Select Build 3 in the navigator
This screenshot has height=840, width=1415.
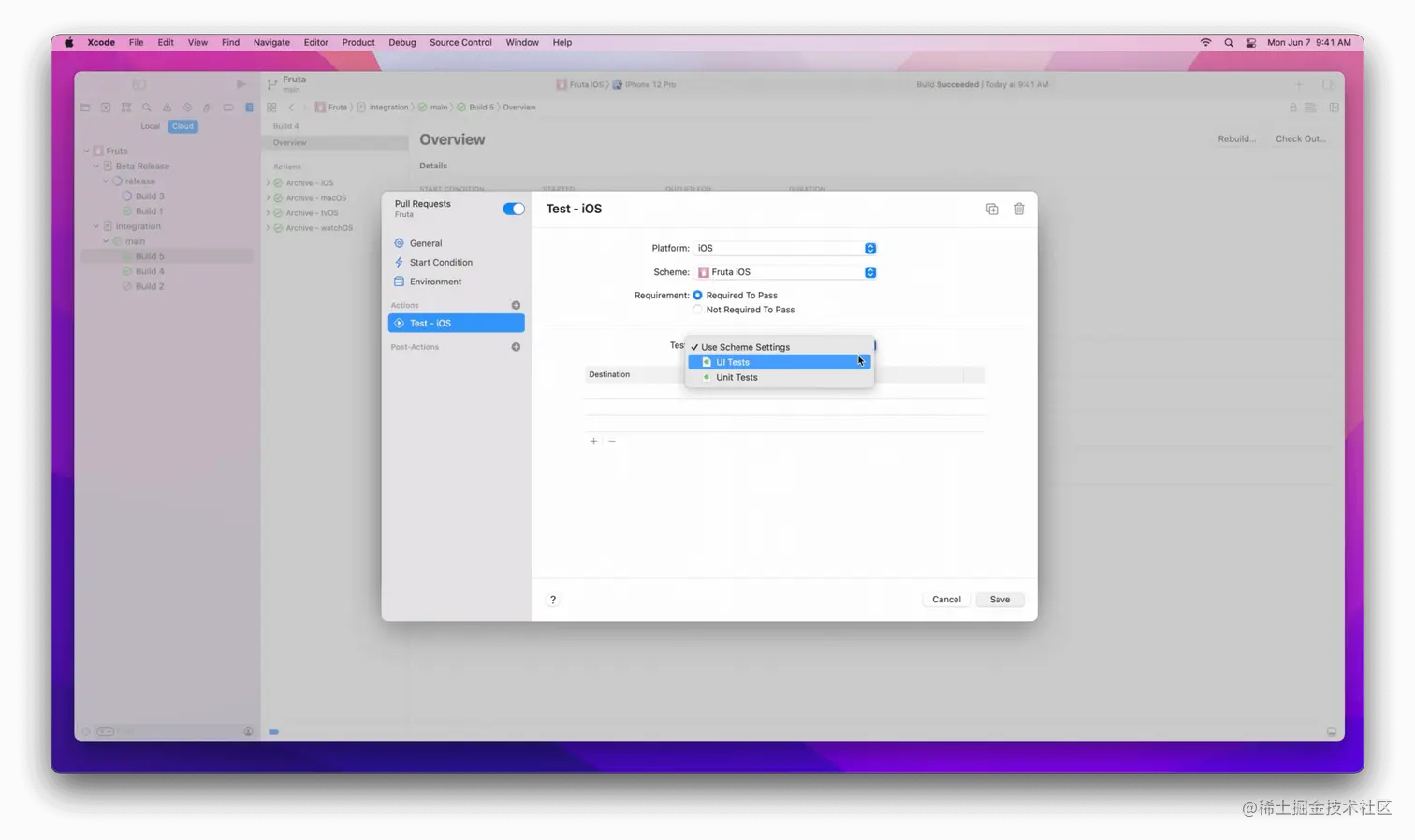[150, 196]
